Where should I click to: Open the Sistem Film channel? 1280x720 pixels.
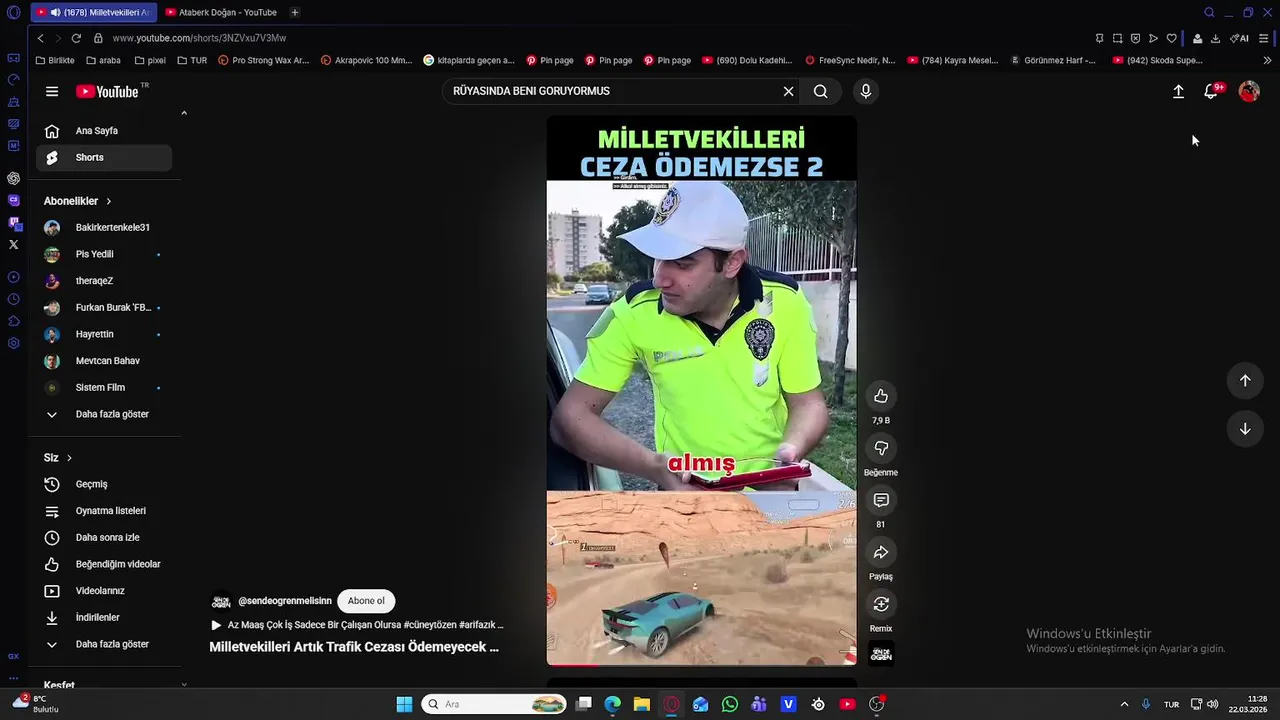tap(104, 388)
